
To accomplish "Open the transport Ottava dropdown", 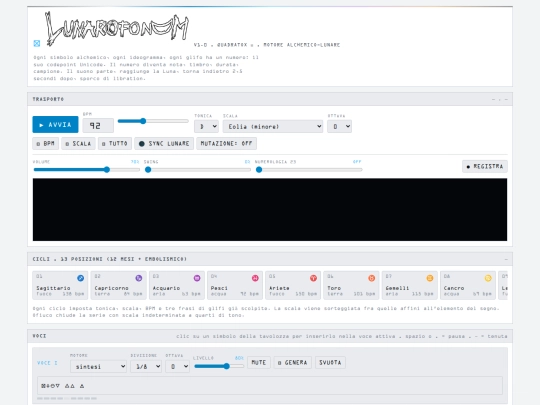I will pyautogui.click(x=339, y=126).
